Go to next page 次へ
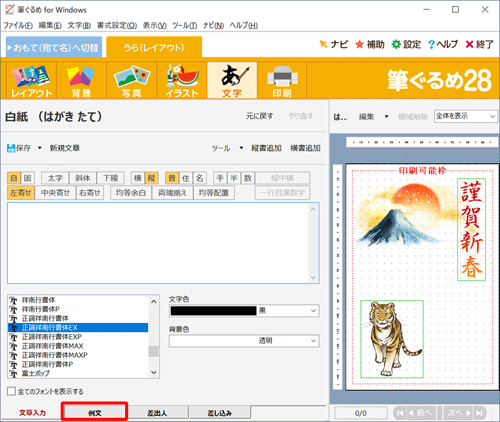Screen dimensions: 500x422 [459, 413]
